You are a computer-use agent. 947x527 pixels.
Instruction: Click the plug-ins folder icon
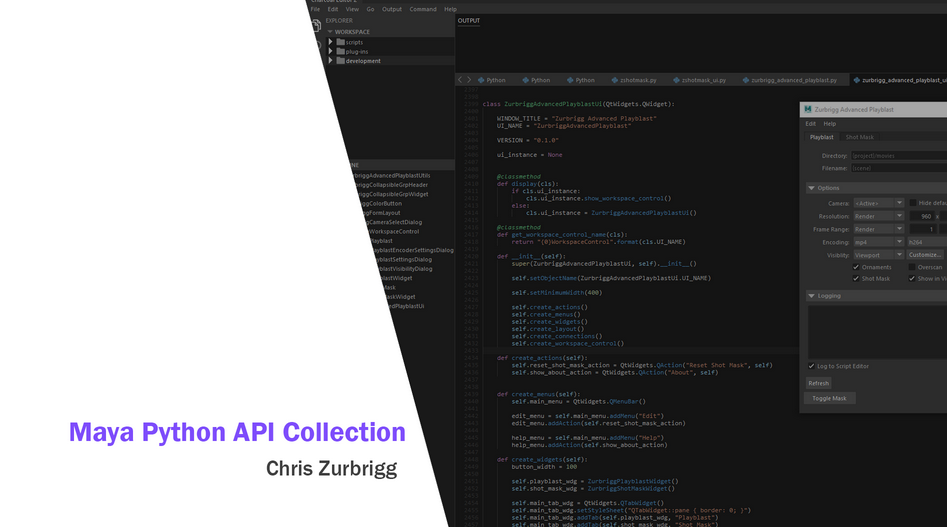(x=339, y=51)
